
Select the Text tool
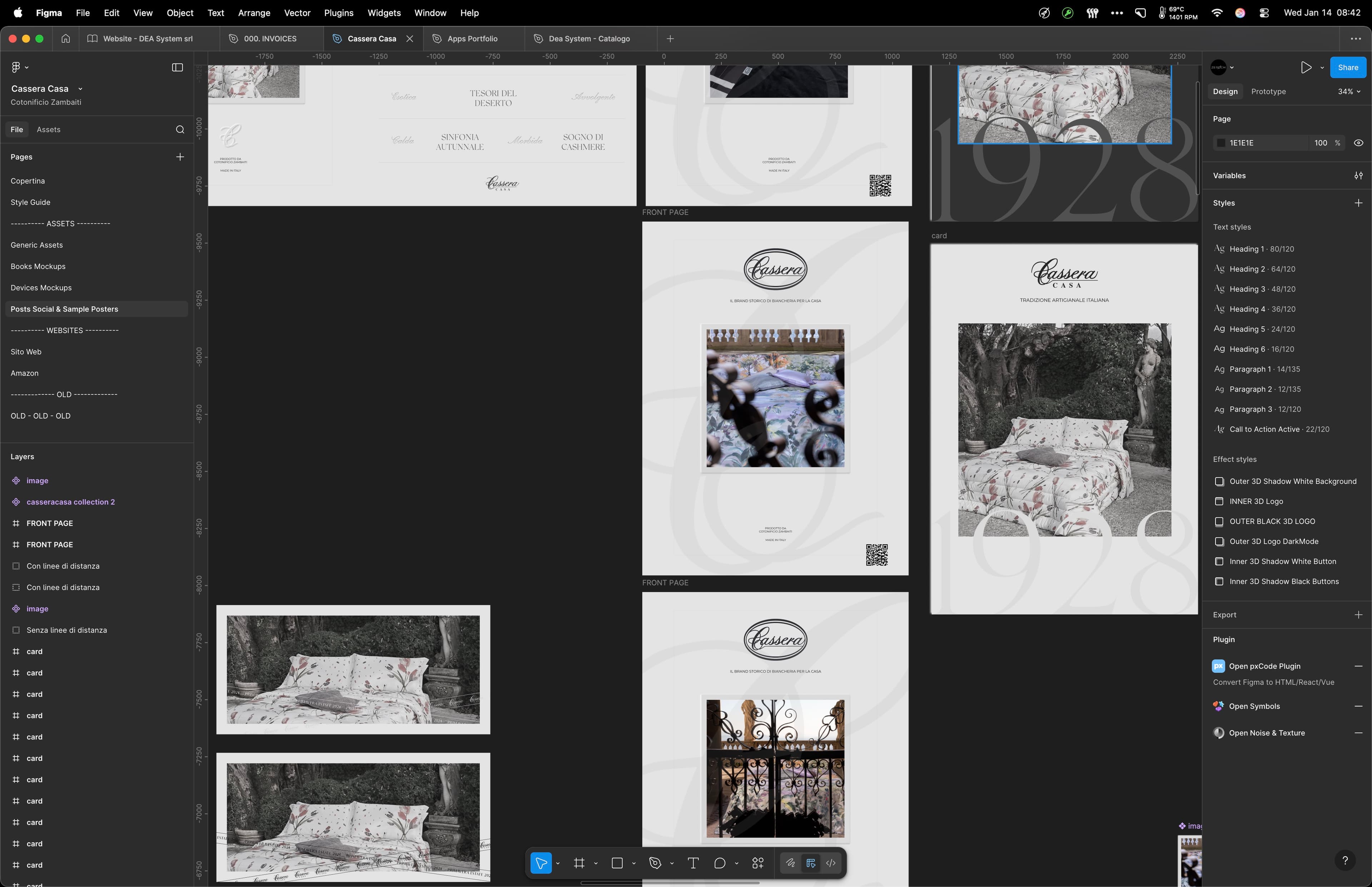pyautogui.click(x=693, y=863)
